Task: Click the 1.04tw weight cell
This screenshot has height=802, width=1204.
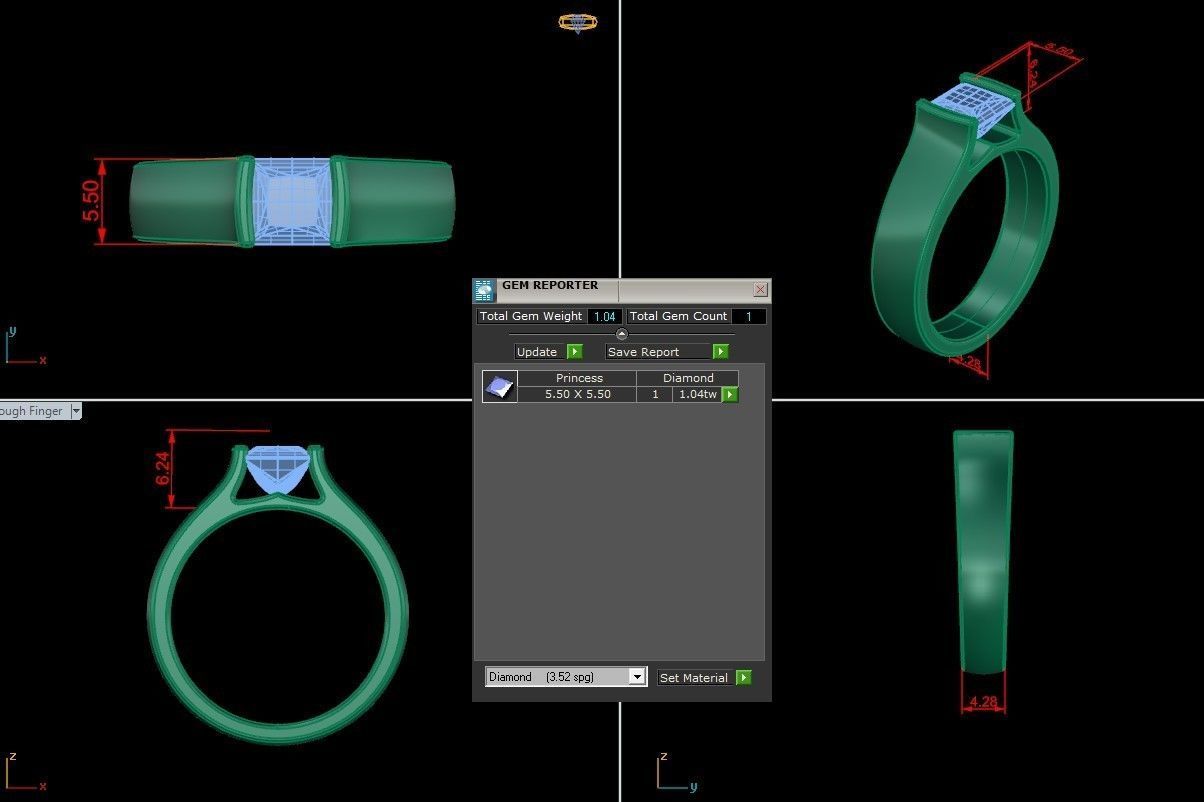Action: tap(697, 394)
